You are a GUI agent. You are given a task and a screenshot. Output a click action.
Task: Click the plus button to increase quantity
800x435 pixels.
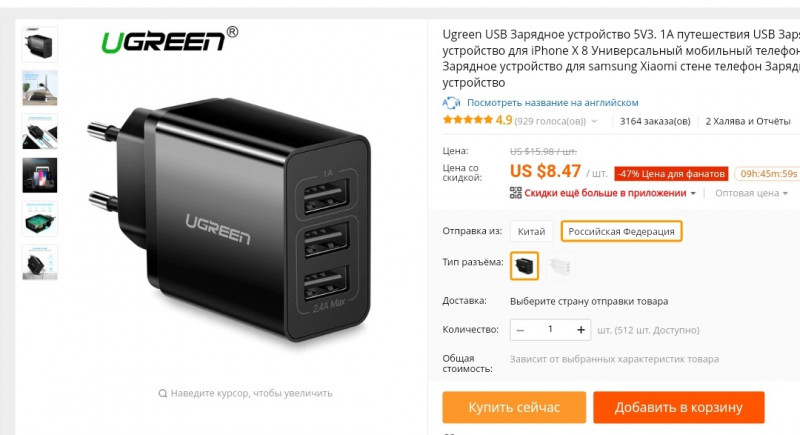(581, 330)
